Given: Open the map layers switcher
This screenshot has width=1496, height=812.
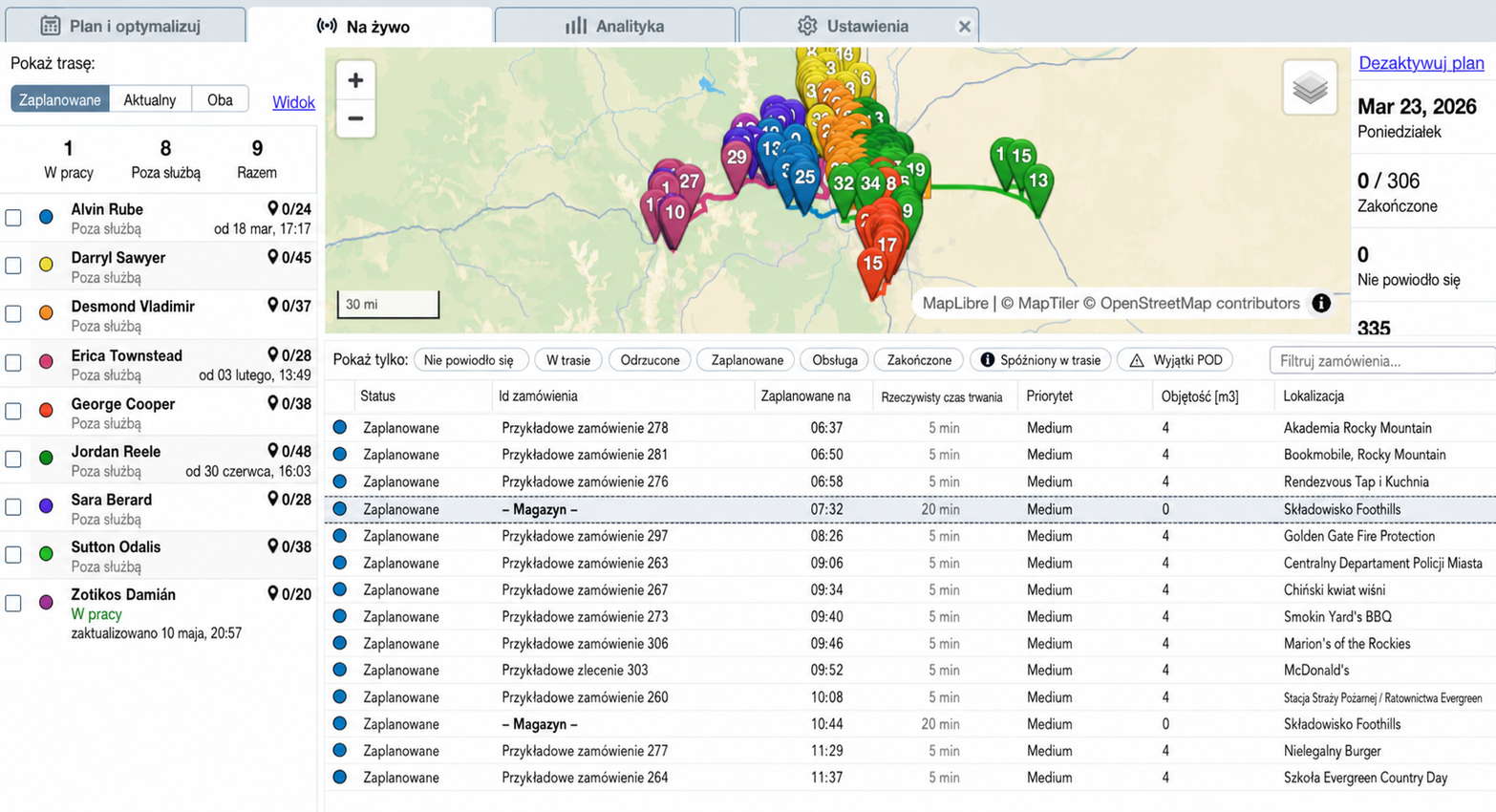Looking at the screenshot, I should [1310, 88].
